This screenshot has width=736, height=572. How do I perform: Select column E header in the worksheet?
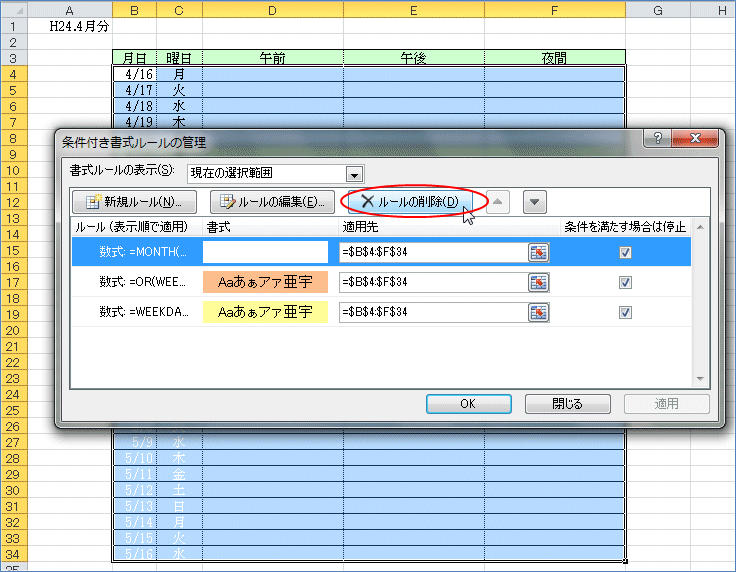[x=414, y=10]
